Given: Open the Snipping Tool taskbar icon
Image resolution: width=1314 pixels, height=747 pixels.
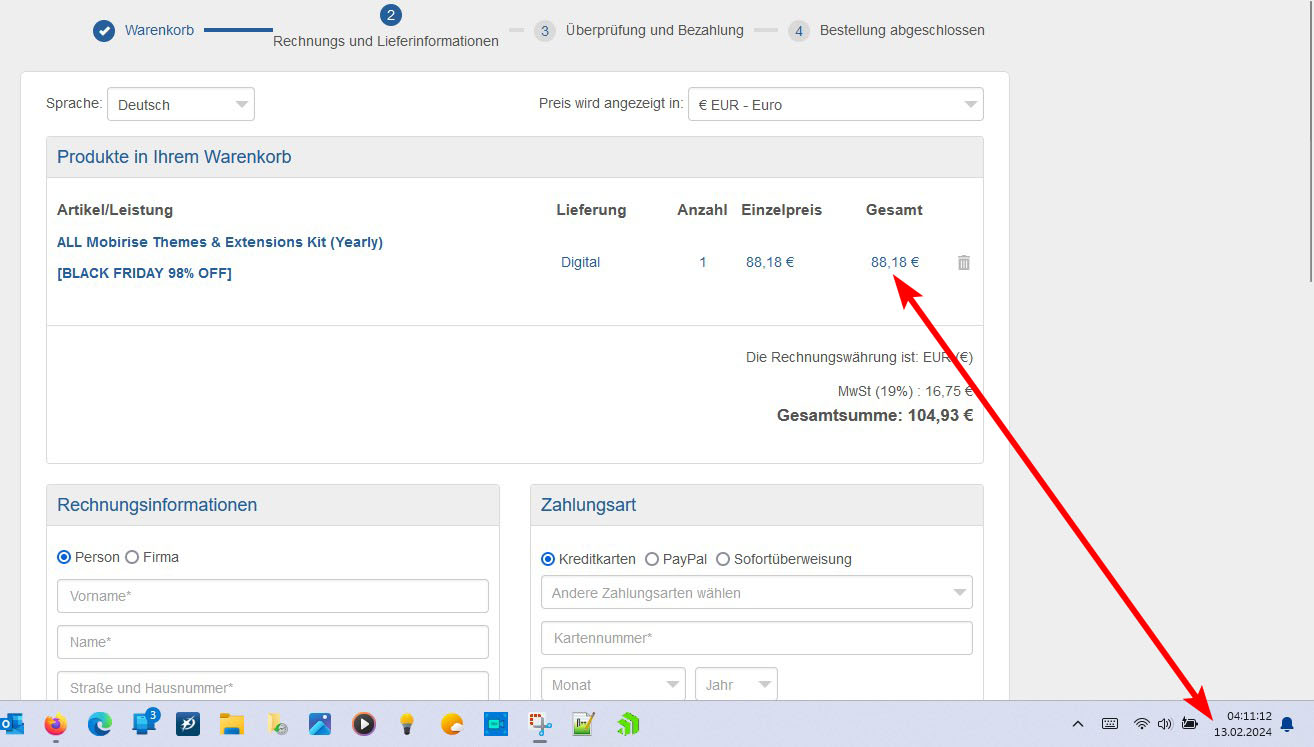Looking at the screenshot, I should [541, 724].
